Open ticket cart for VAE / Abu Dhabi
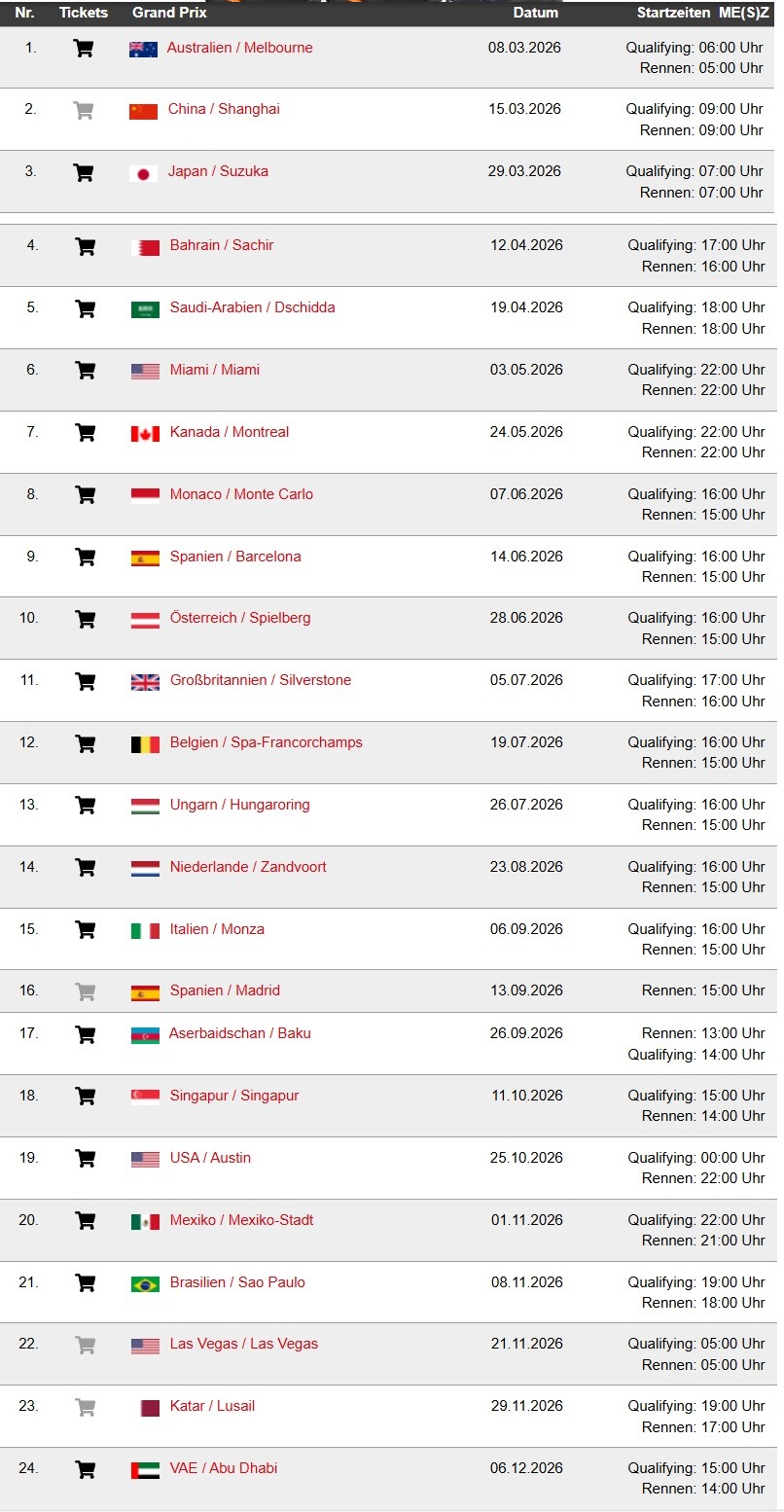 coord(86,1468)
